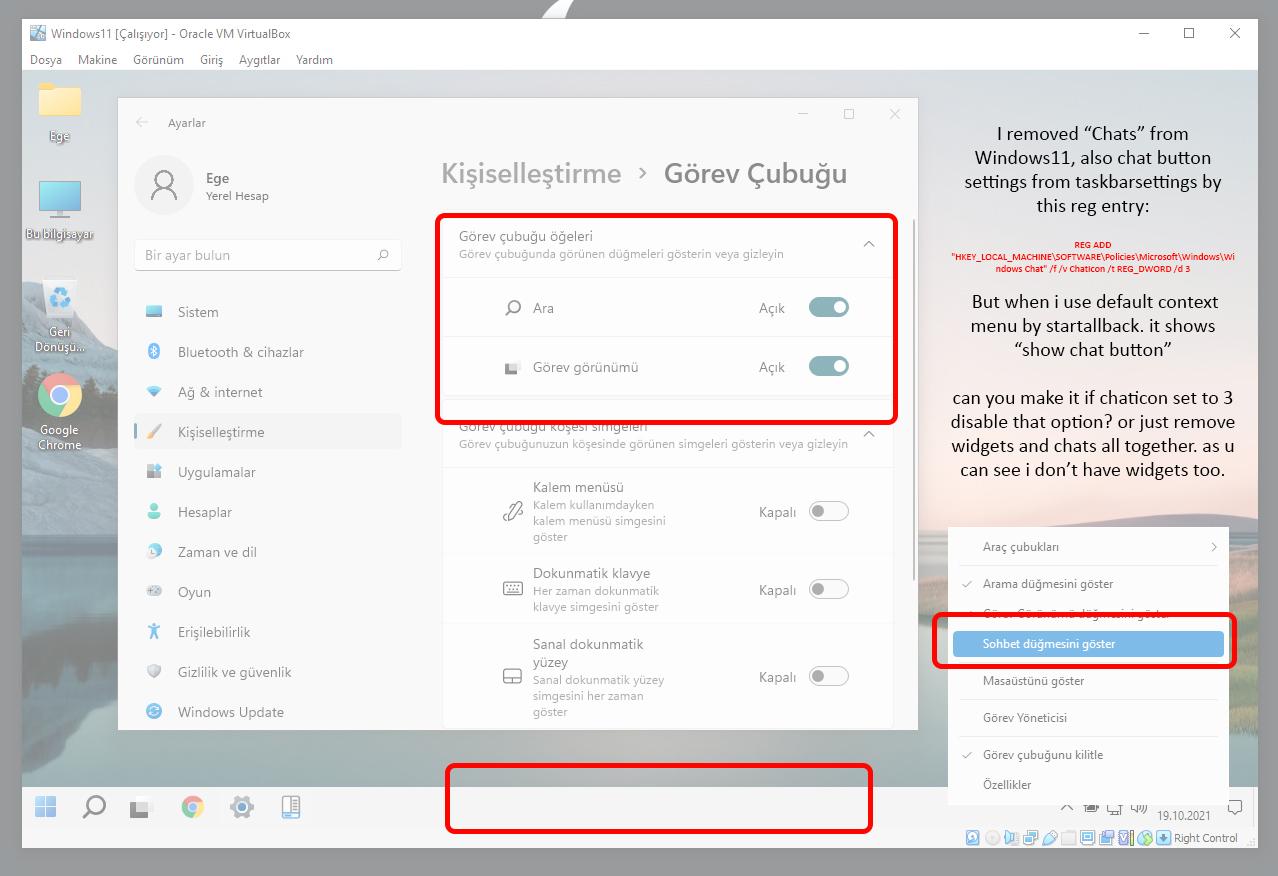The height and width of the screenshot is (876, 1278).
Task: Turn off the Görev görünümü toggle
Action: (829, 366)
